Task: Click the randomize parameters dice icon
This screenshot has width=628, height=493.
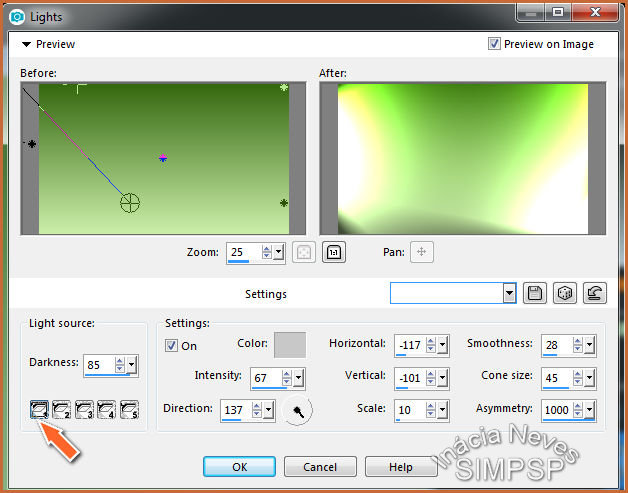Action: 565,293
